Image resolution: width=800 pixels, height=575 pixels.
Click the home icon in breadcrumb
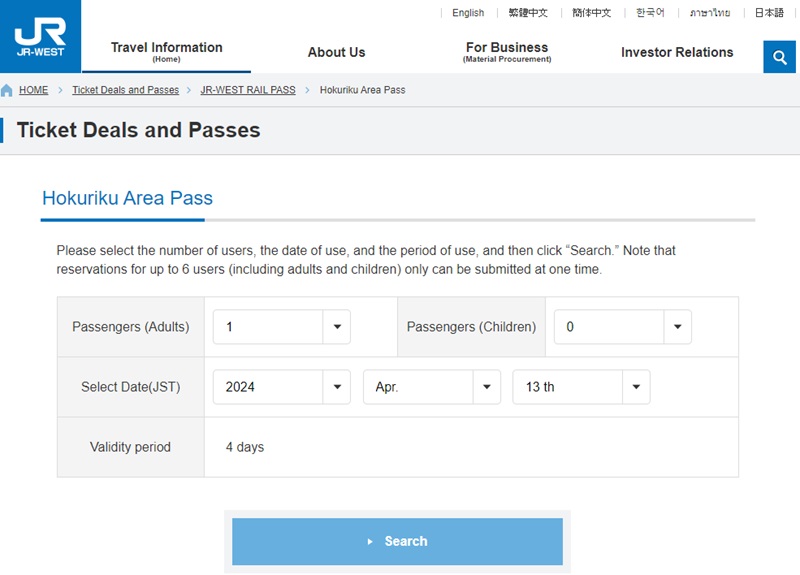pyautogui.click(x=7, y=91)
